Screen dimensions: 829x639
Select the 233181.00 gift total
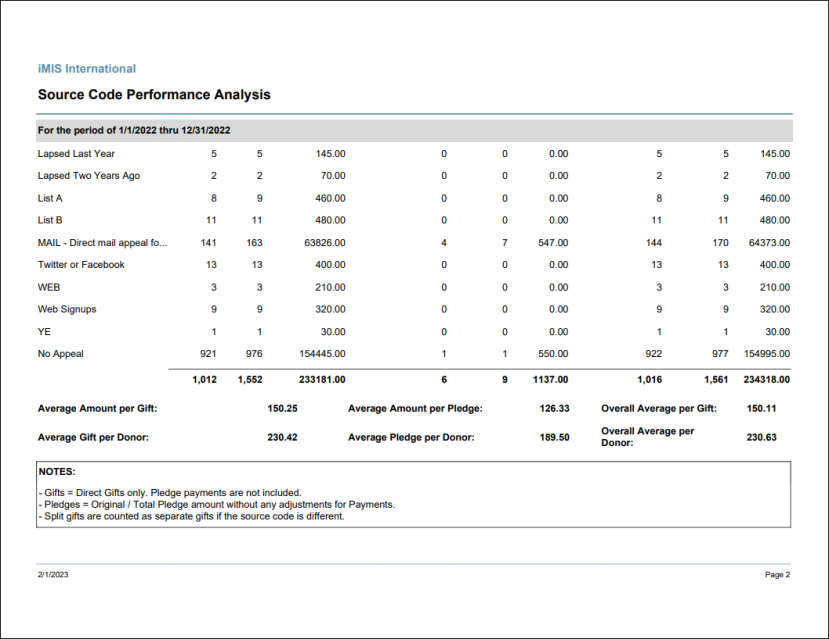tap(322, 379)
